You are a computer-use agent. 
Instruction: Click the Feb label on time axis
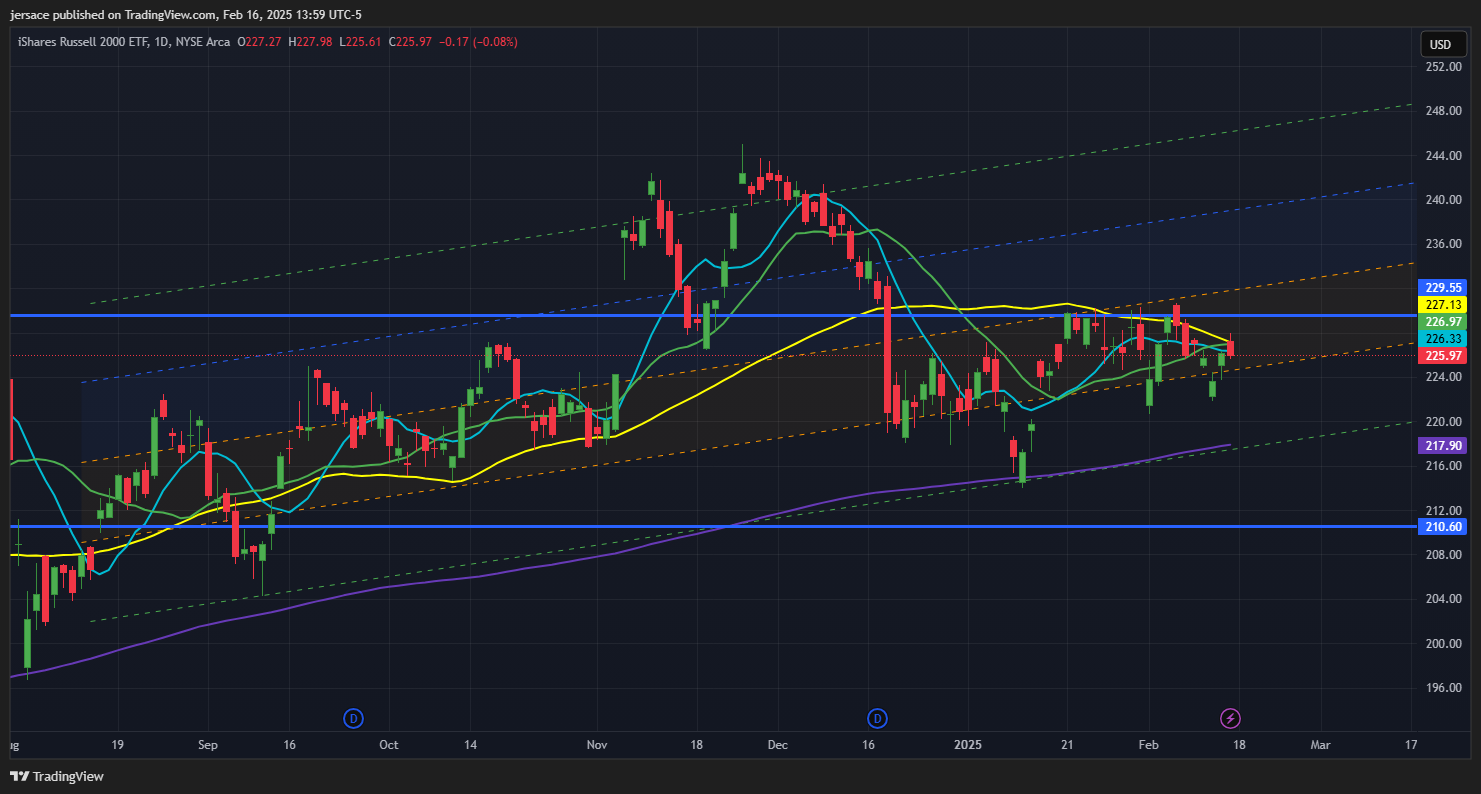click(1149, 745)
